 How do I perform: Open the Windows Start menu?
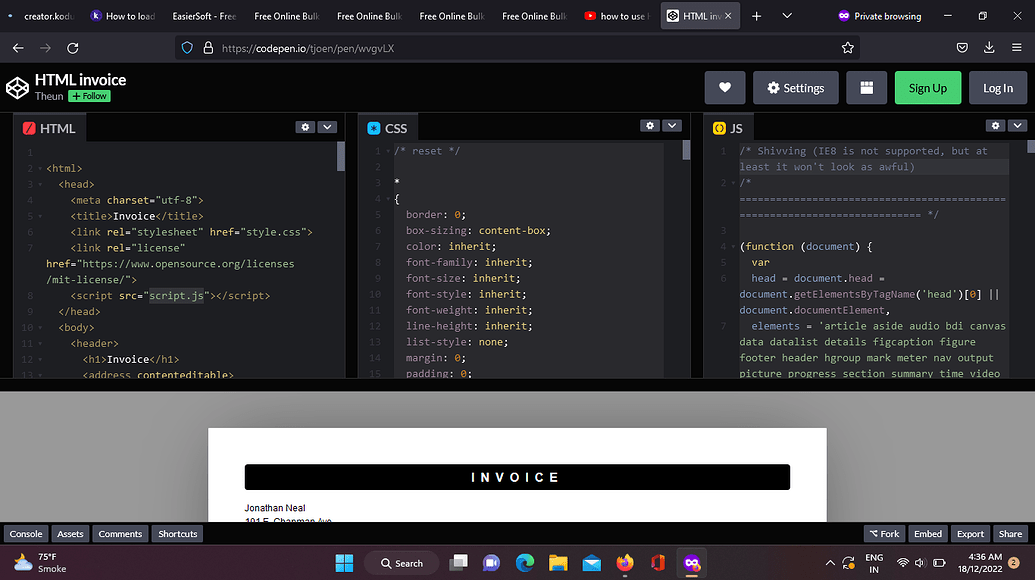(x=345, y=564)
